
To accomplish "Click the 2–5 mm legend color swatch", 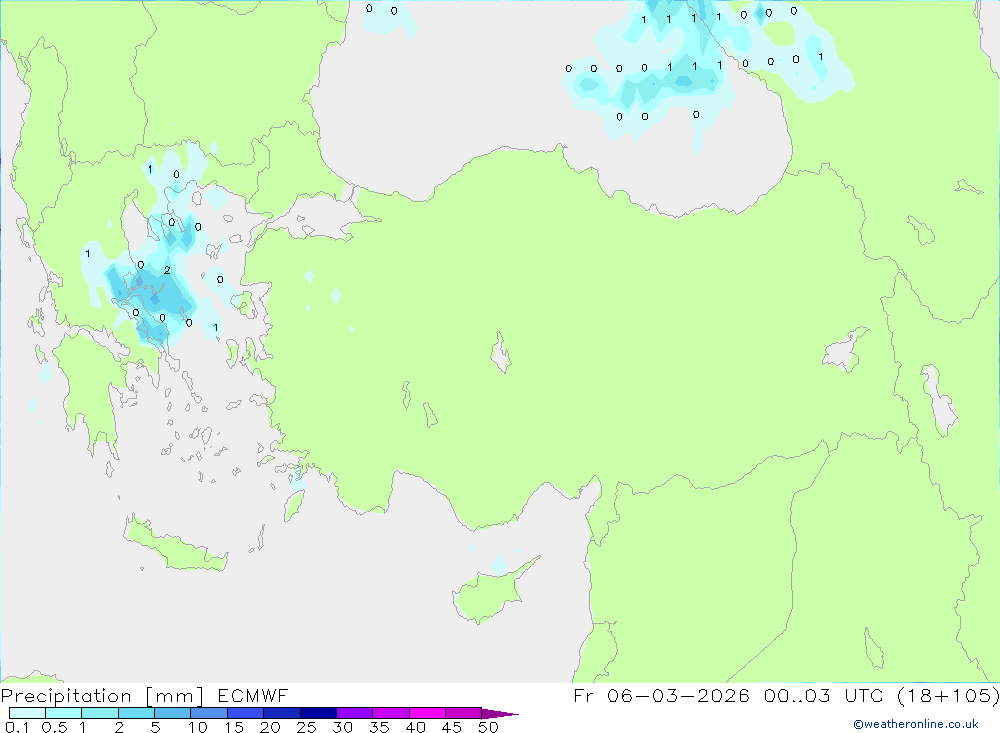I will click(136, 713).
